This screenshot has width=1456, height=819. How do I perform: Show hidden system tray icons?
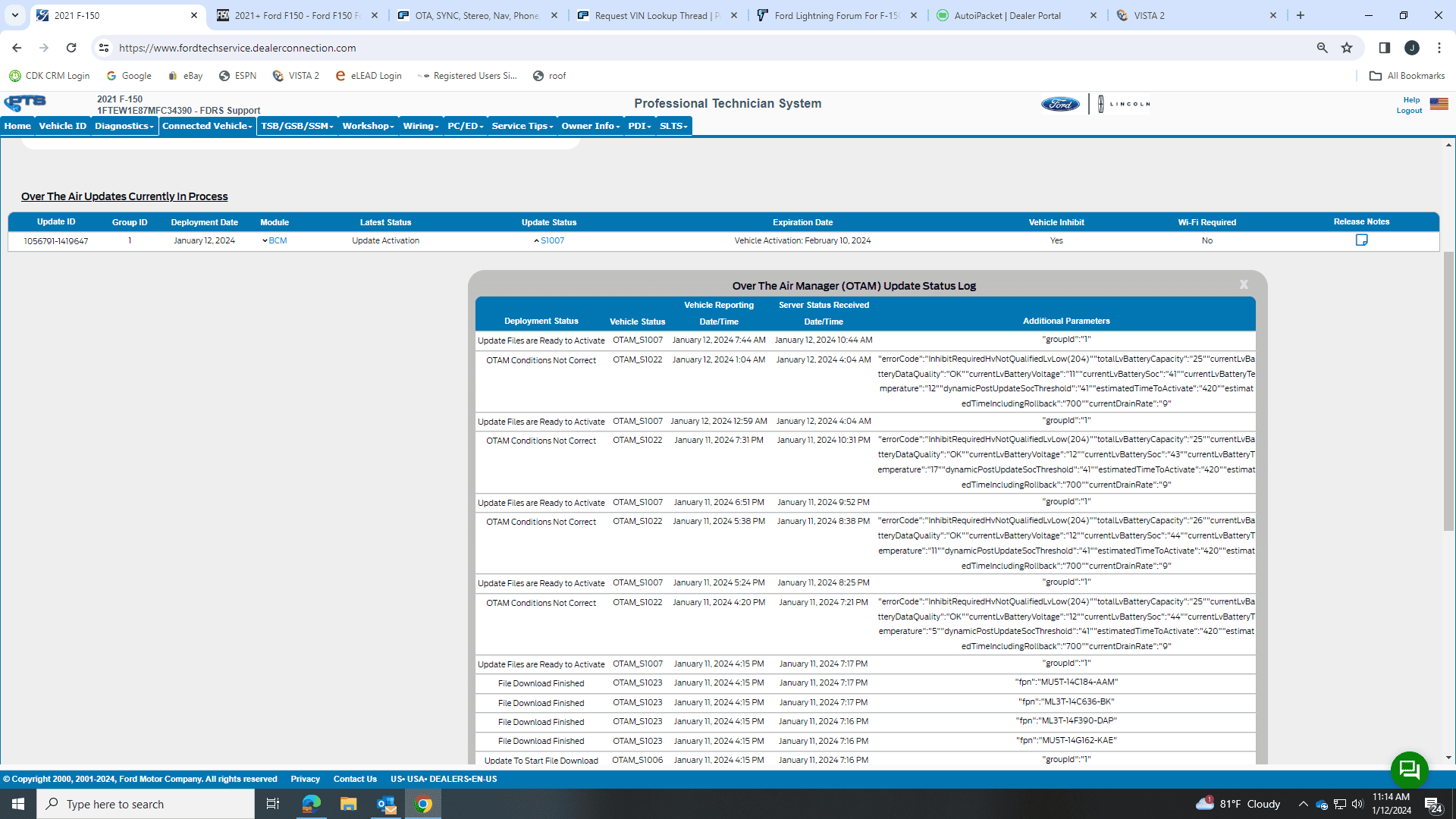pyautogui.click(x=1303, y=804)
